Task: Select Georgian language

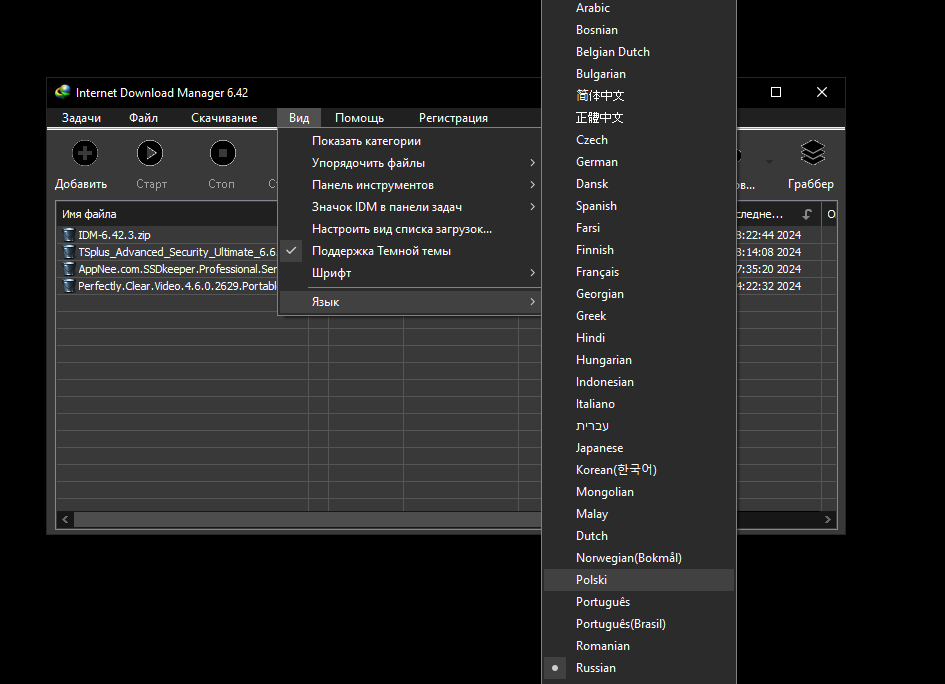Action: (639, 294)
